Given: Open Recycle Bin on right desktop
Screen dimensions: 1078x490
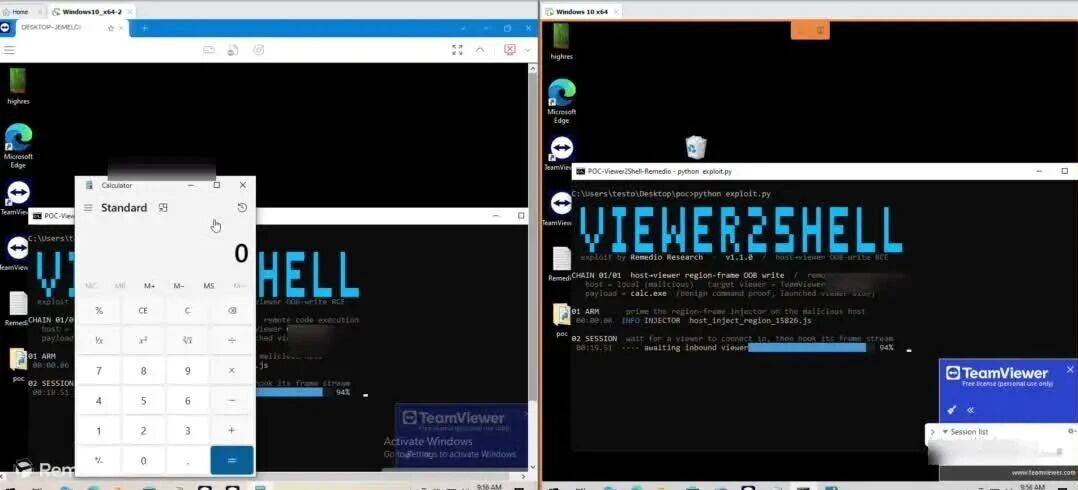Looking at the screenshot, I should click(x=696, y=147).
